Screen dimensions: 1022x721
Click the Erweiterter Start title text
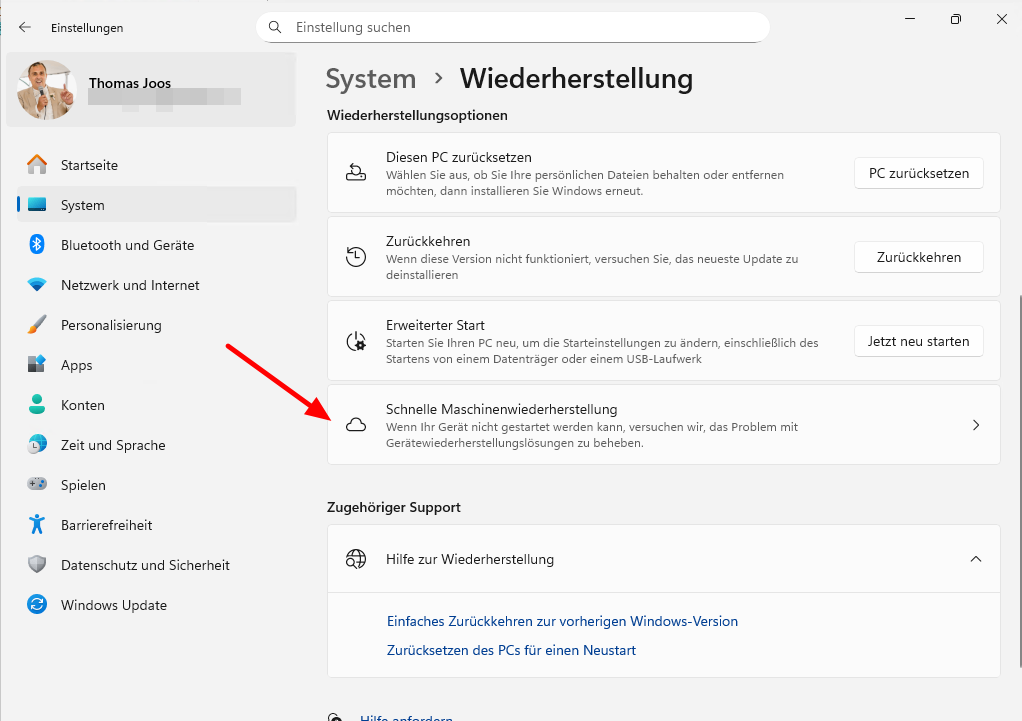pyautogui.click(x=435, y=325)
